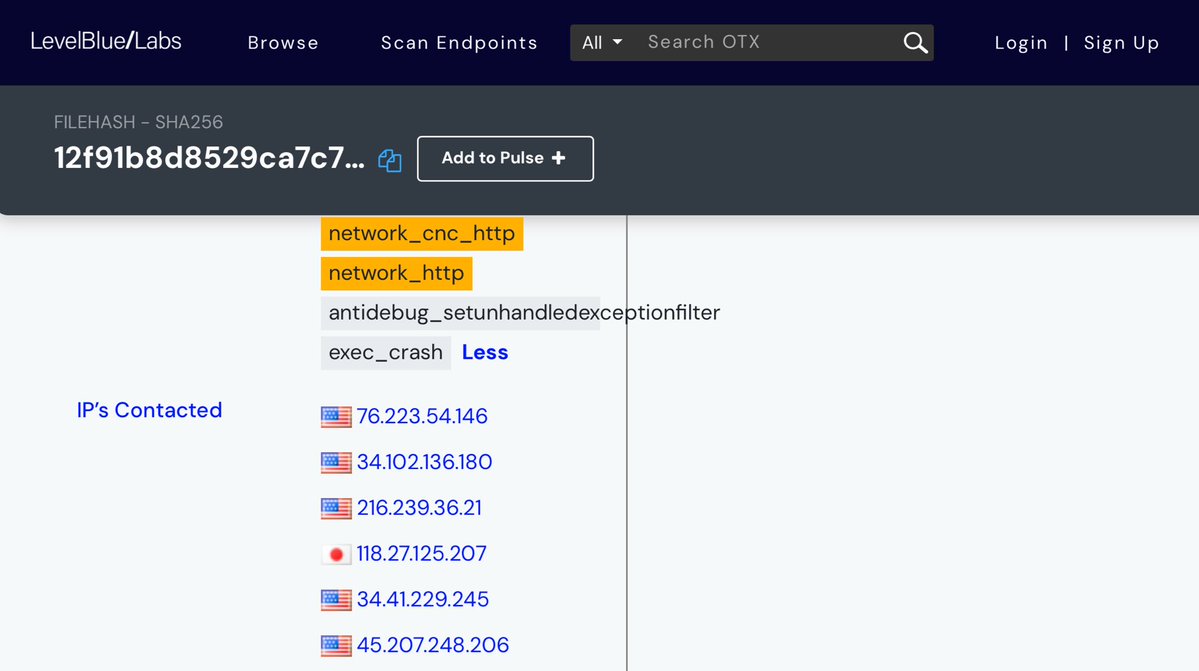Select the exec_crash tag
This screenshot has width=1199, height=671.
click(x=385, y=353)
